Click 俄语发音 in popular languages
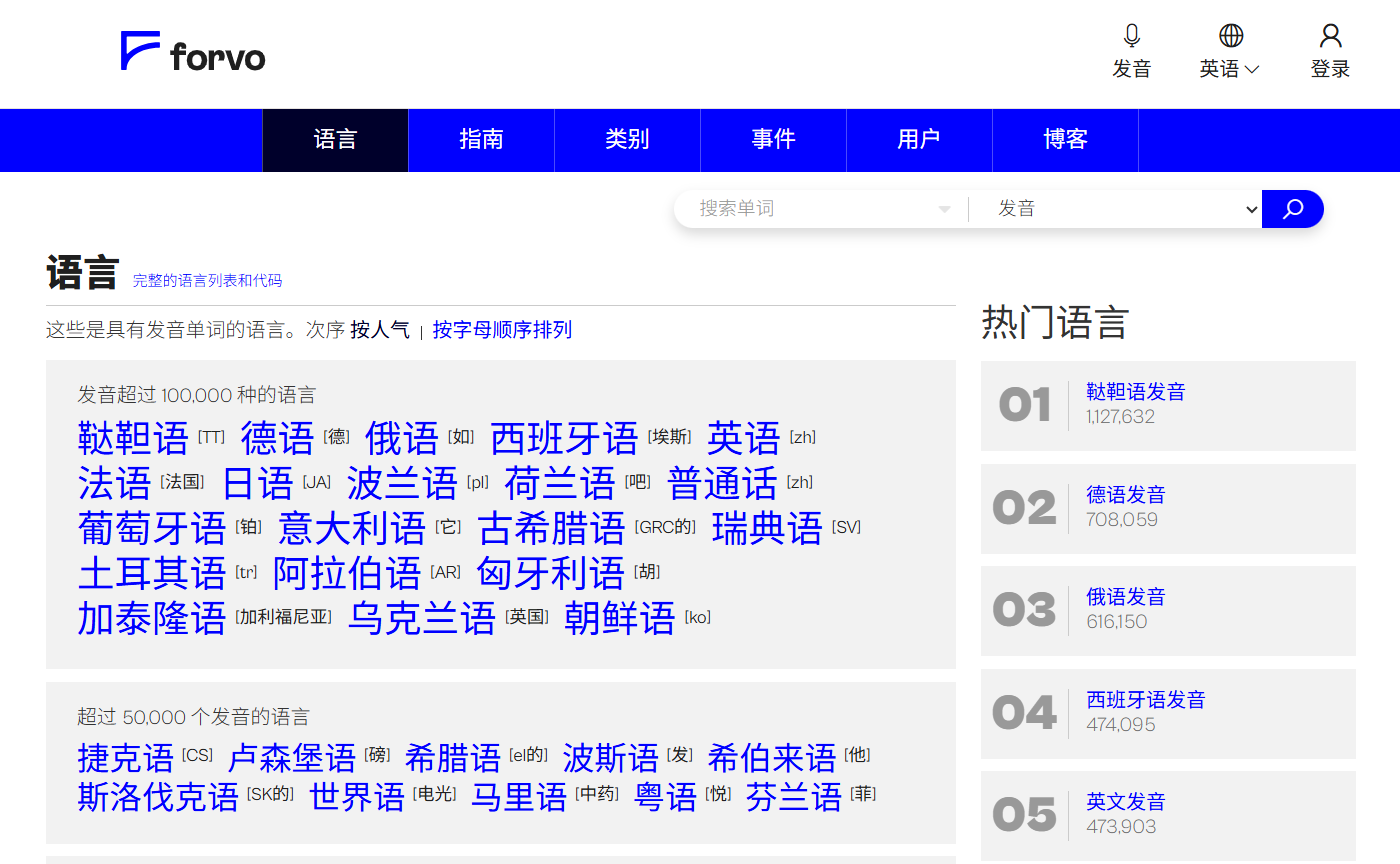The image size is (1400, 864). [x=1125, y=597]
